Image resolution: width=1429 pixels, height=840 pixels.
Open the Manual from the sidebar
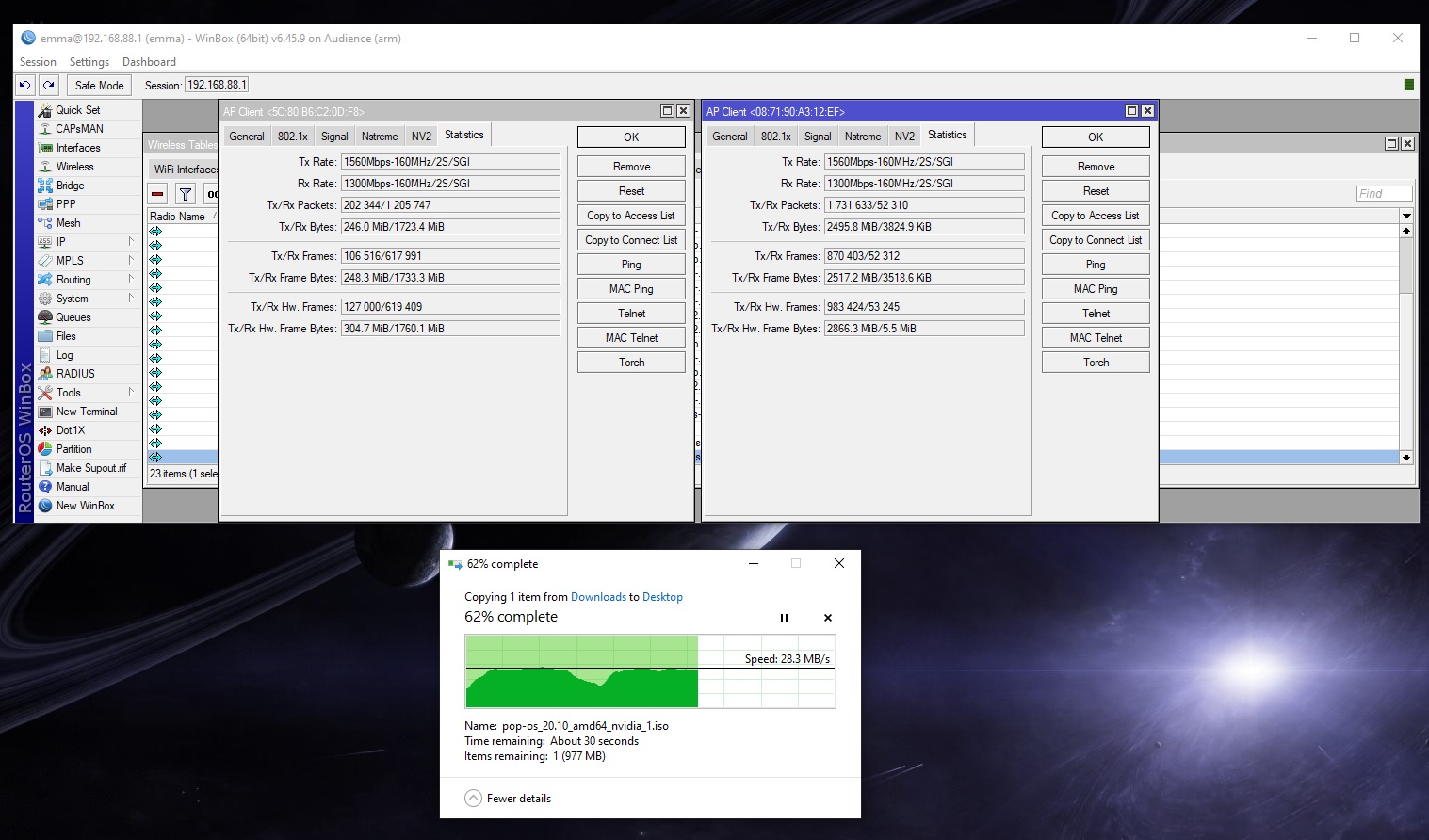coord(73,487)
